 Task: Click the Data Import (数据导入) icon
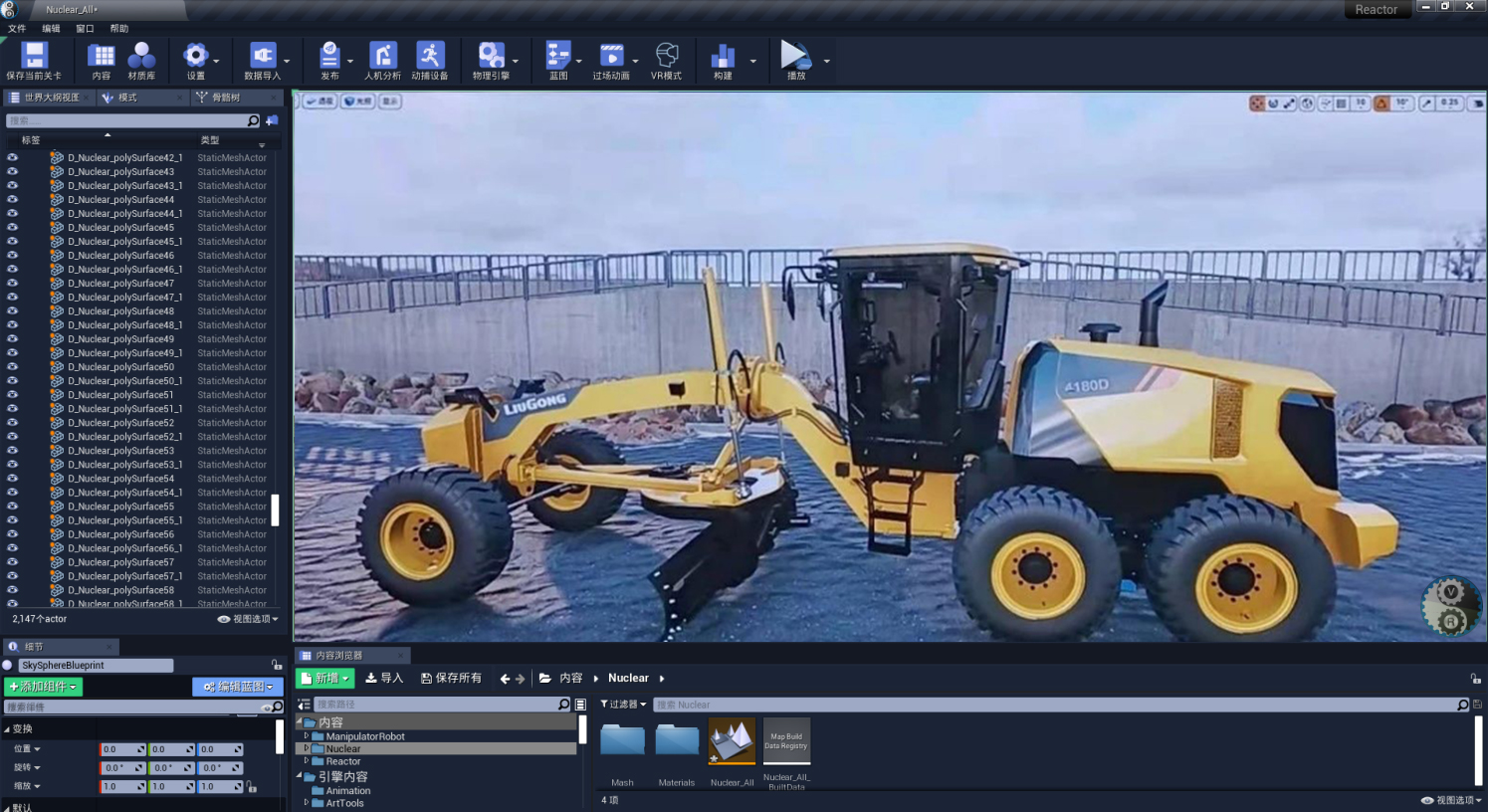[x=262, y=56]
